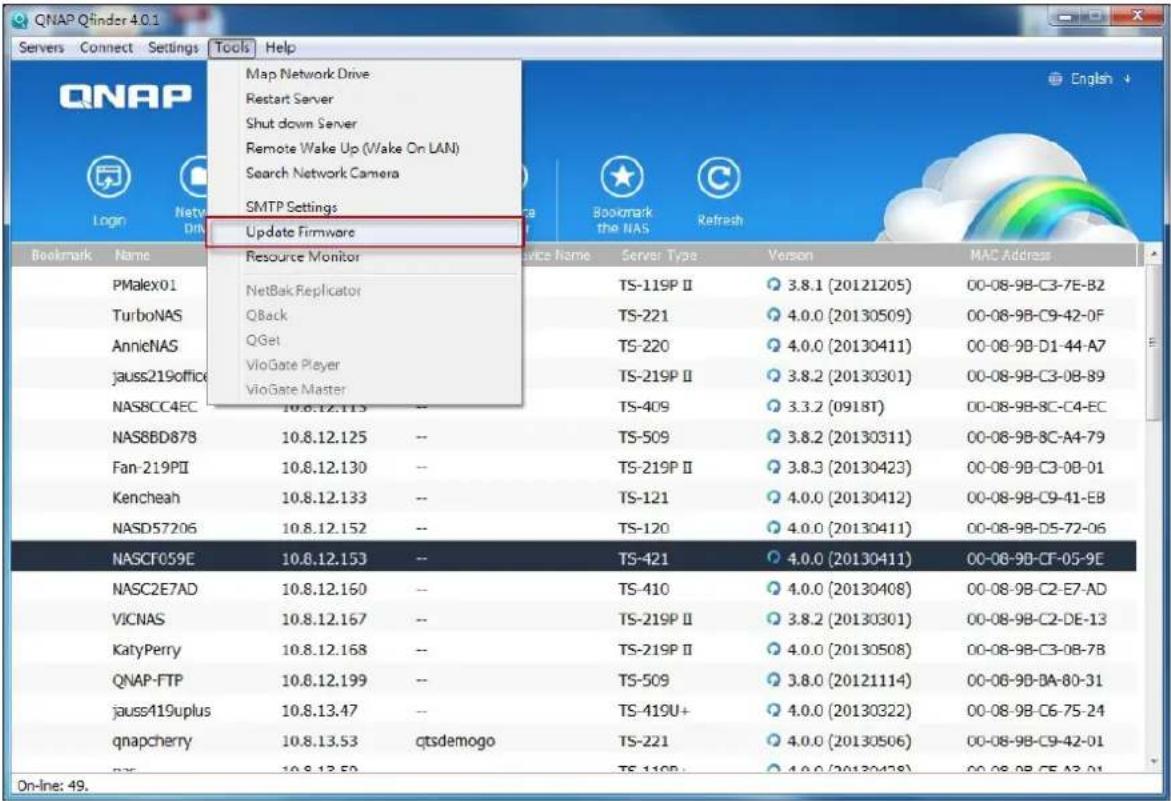Select the VICNAS row

click(574, 619)
